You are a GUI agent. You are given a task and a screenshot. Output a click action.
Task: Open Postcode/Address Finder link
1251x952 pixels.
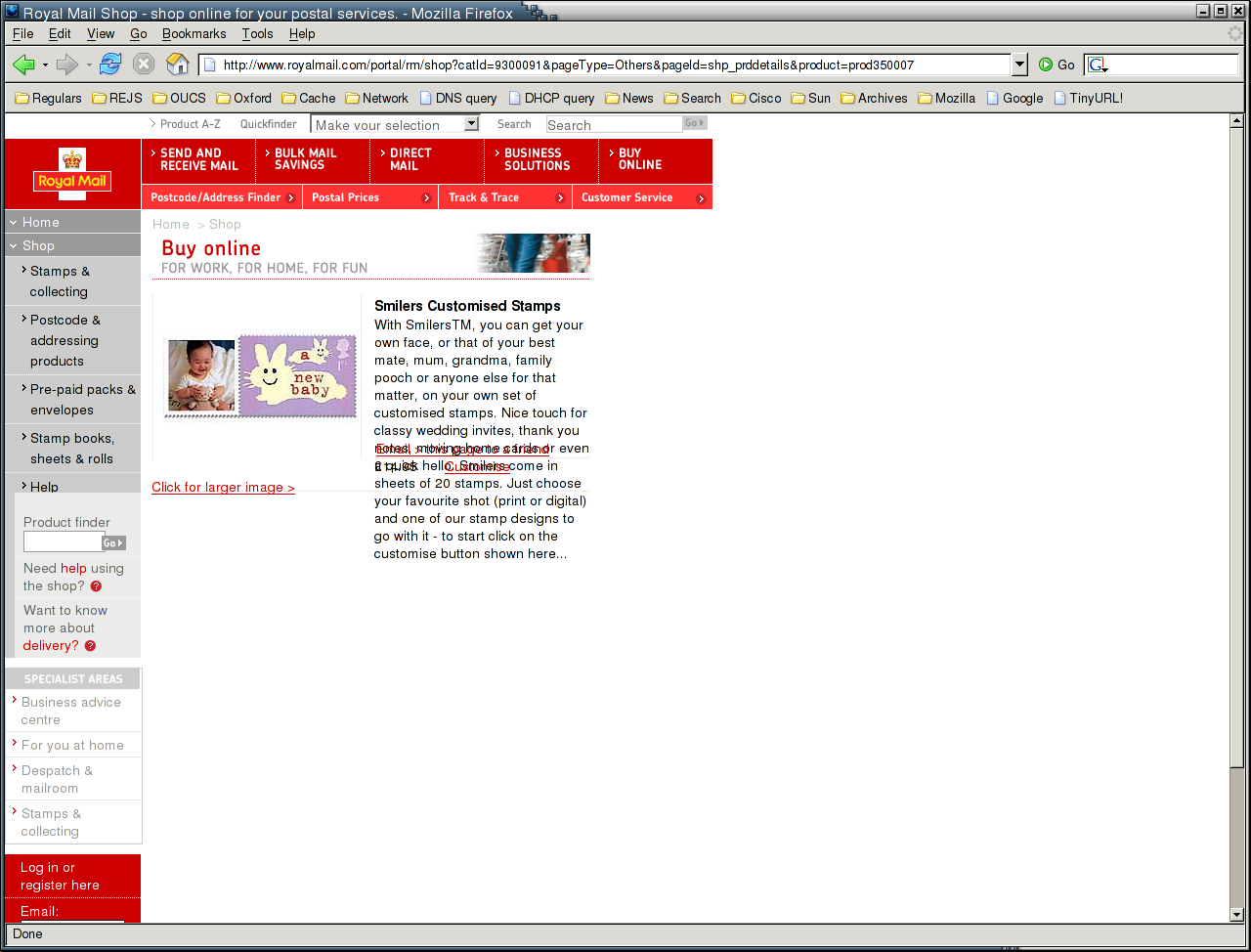pos(222,197)
